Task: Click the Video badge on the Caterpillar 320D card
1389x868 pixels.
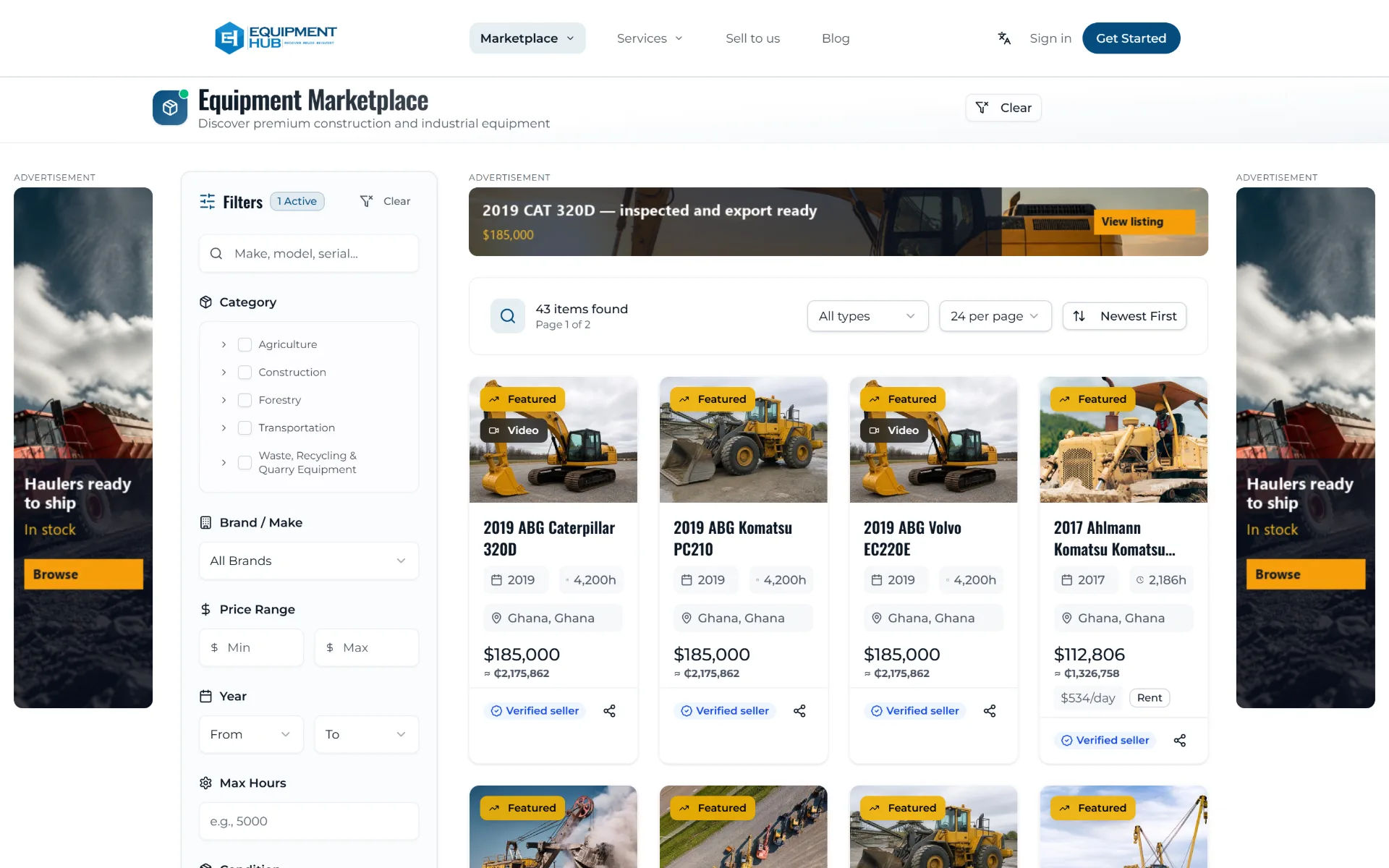Action: tap(514, 430)
